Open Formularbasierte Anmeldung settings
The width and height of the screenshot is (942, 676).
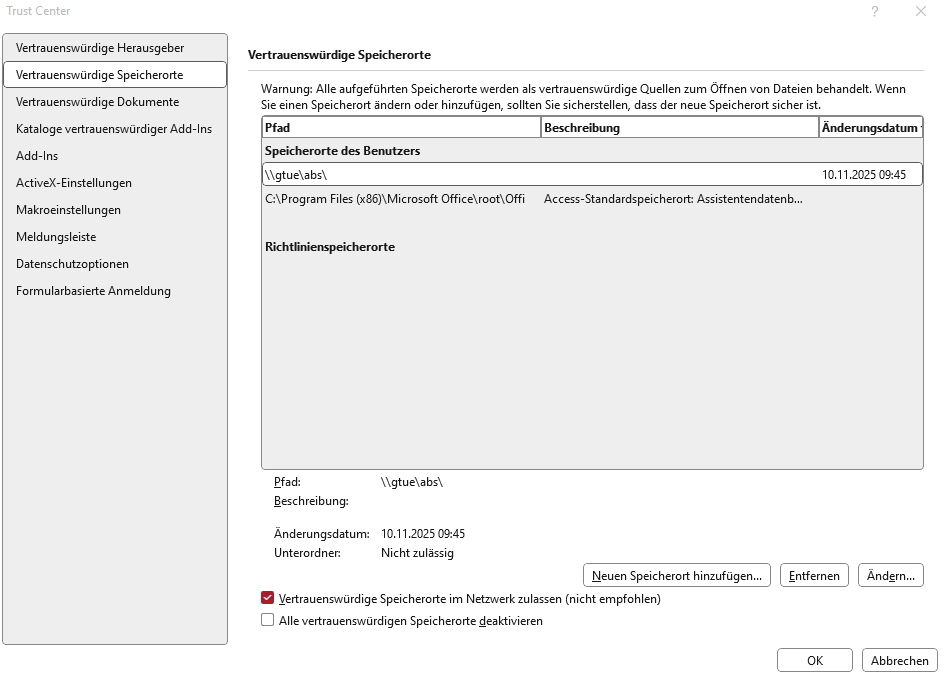[x=93, y=291]
